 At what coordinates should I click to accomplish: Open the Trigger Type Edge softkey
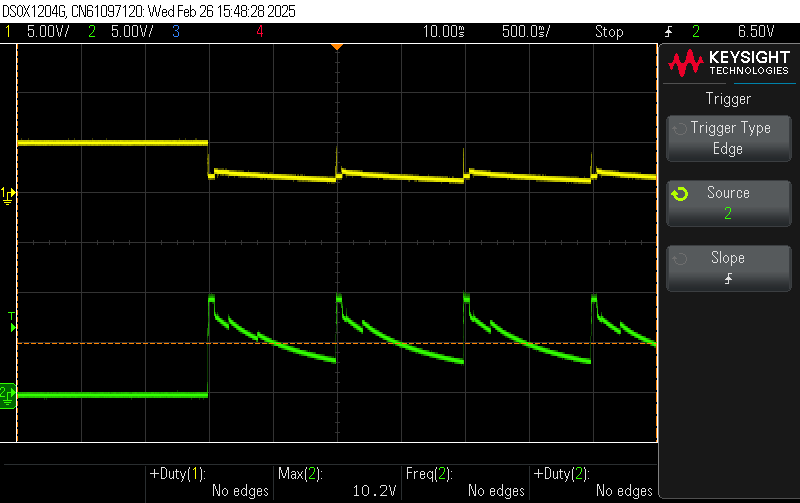pyautogui.click(x=729, y=139)
